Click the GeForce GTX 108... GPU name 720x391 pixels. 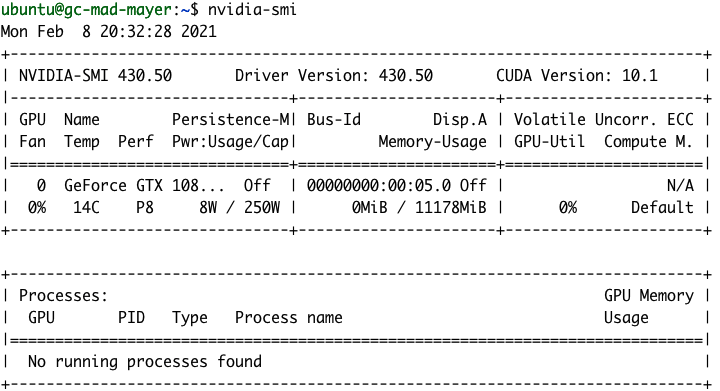[144, 185]
